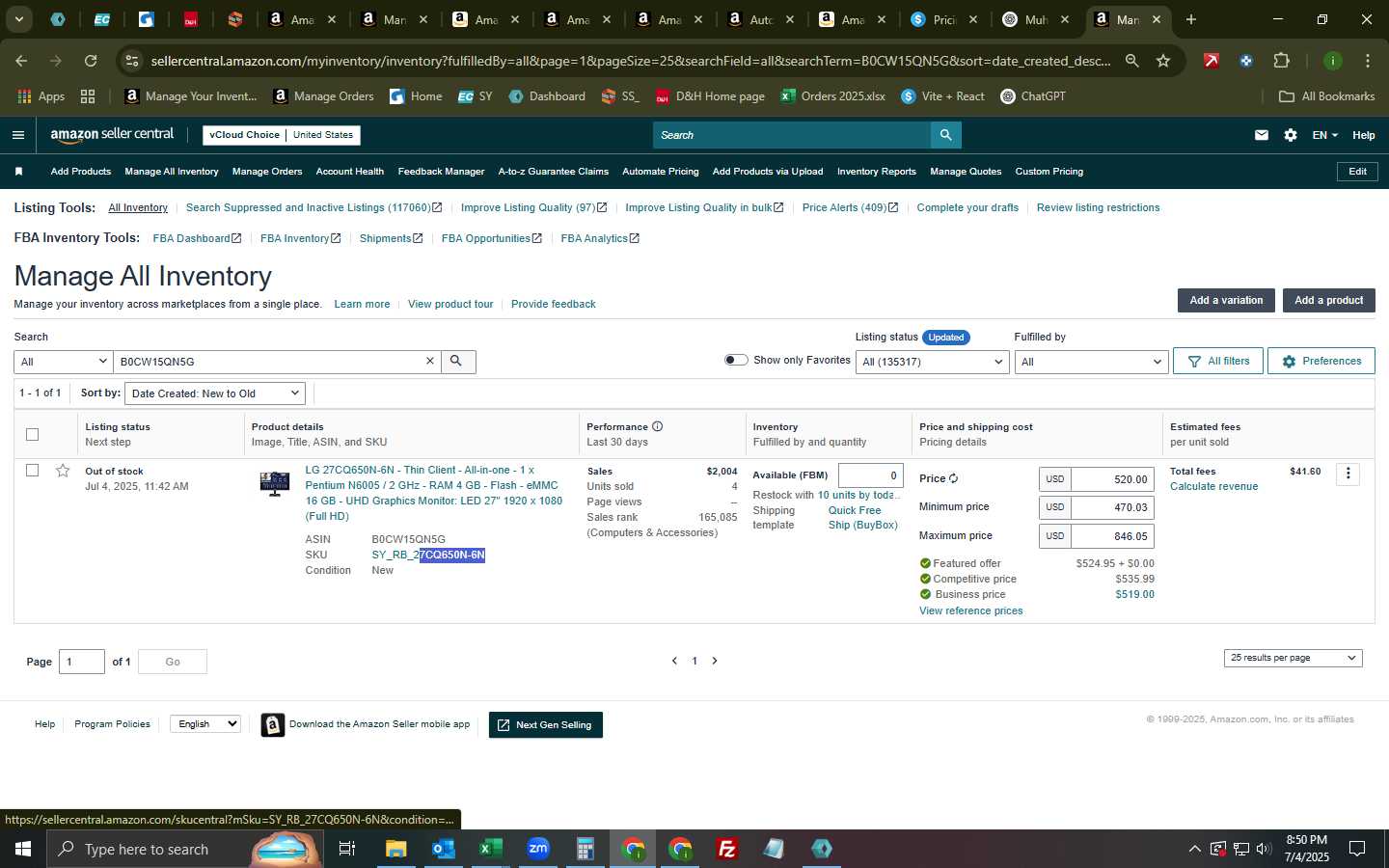This screenshot has height=868, width=1389.
Task: Check the LG 27CQ650N-6N listing checkbox
Action: coord(32,471)
